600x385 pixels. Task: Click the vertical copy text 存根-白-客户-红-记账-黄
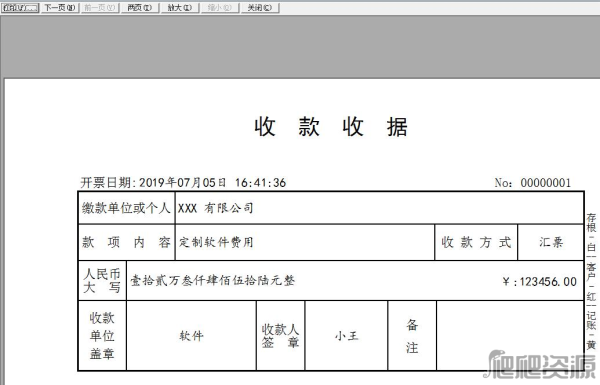coord(591,281)
